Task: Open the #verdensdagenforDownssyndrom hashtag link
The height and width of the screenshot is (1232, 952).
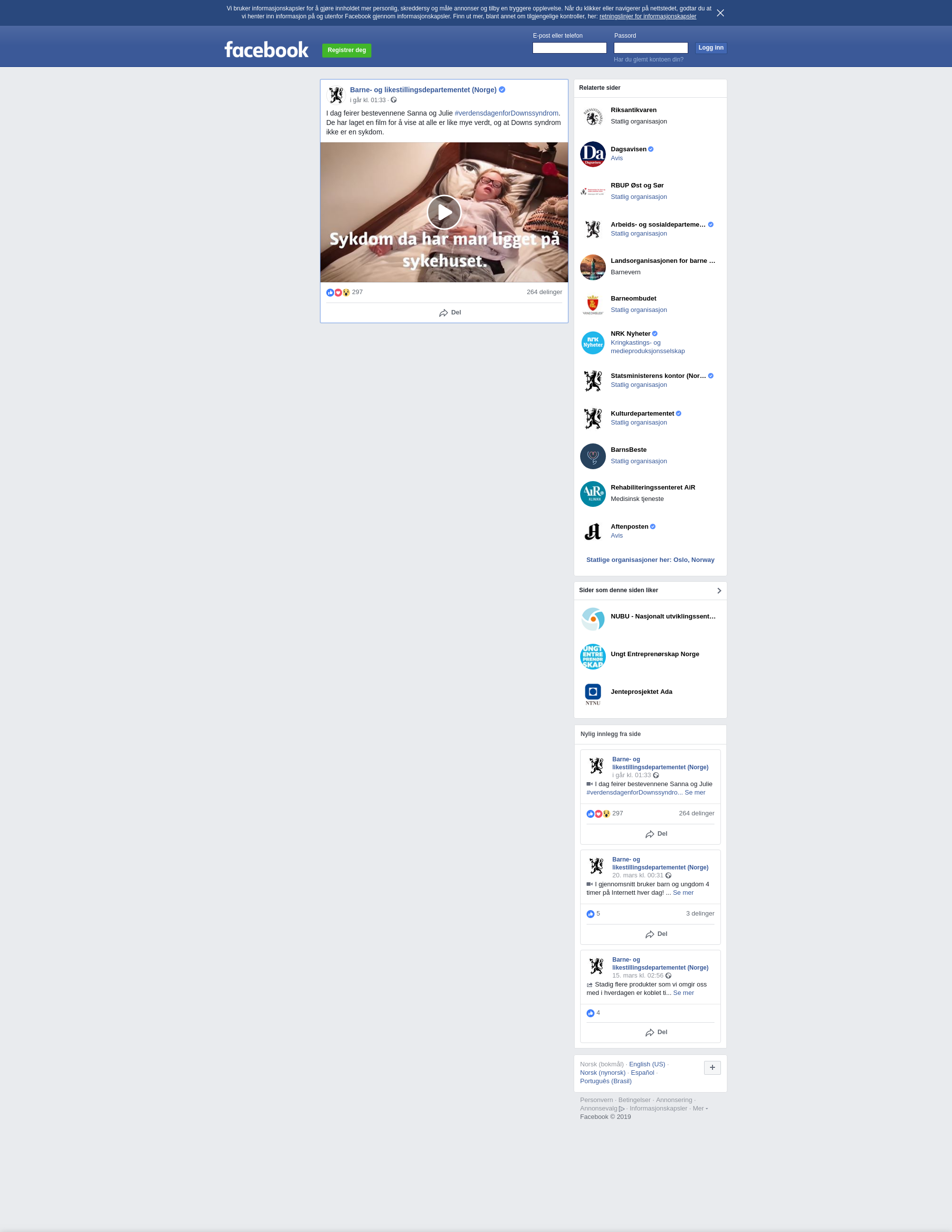Action: click(506, 114)
